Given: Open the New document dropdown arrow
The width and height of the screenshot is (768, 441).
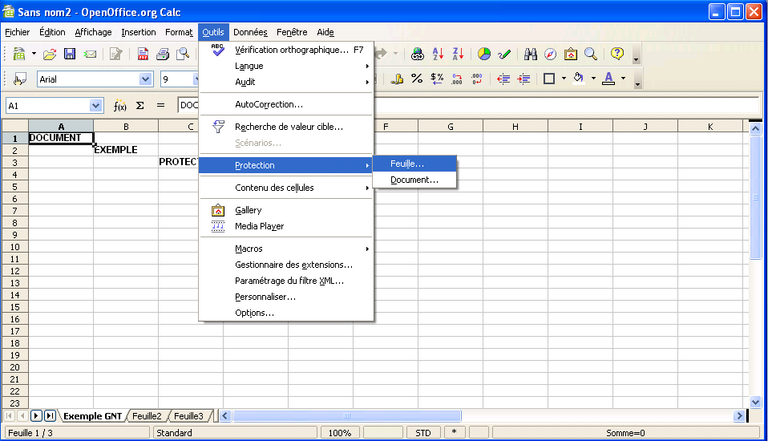Looking at the screenshot, I should 34,54.
